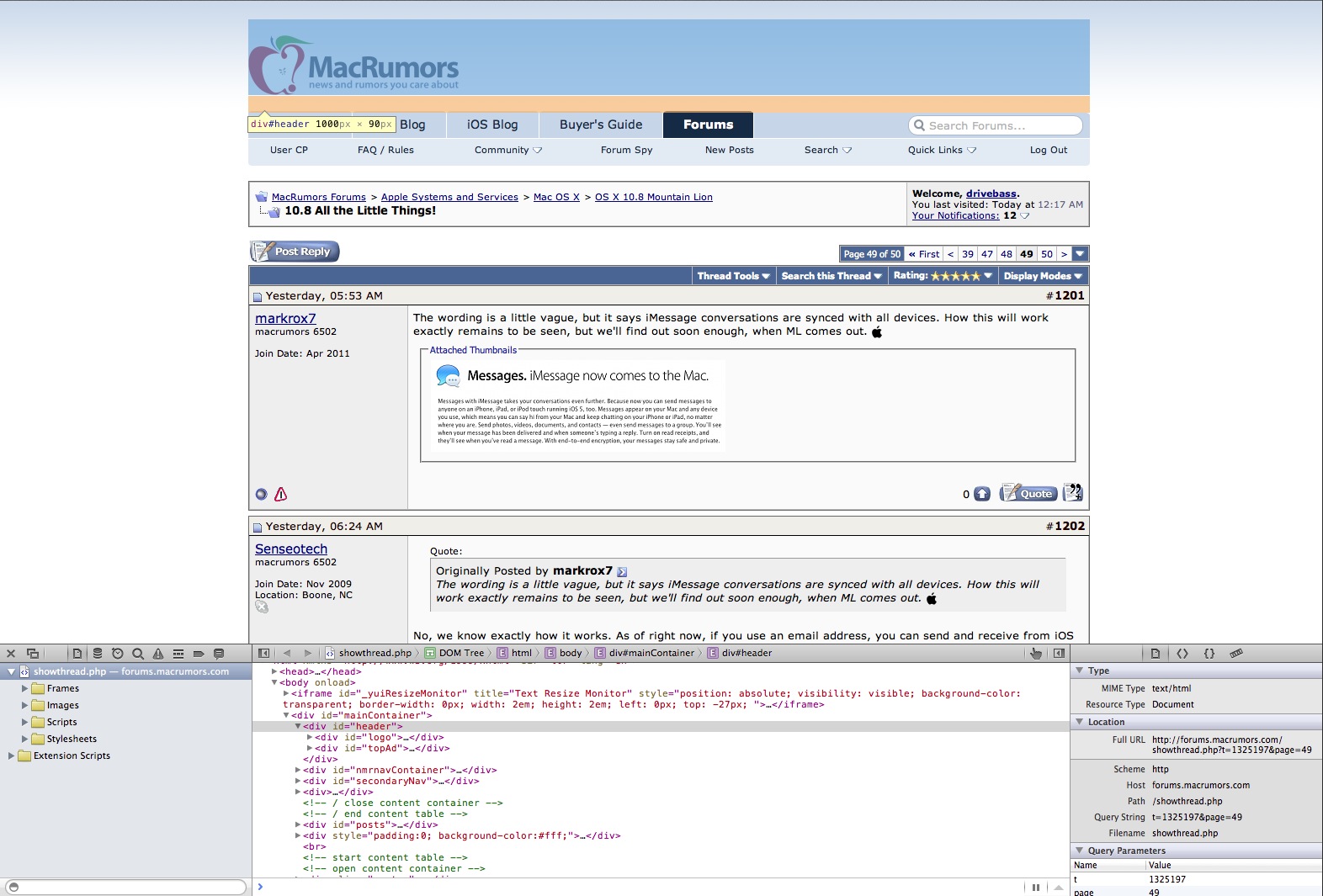Open the Rating stars dropdown
Screen dimensions: 1323x896
pos(943,276)
